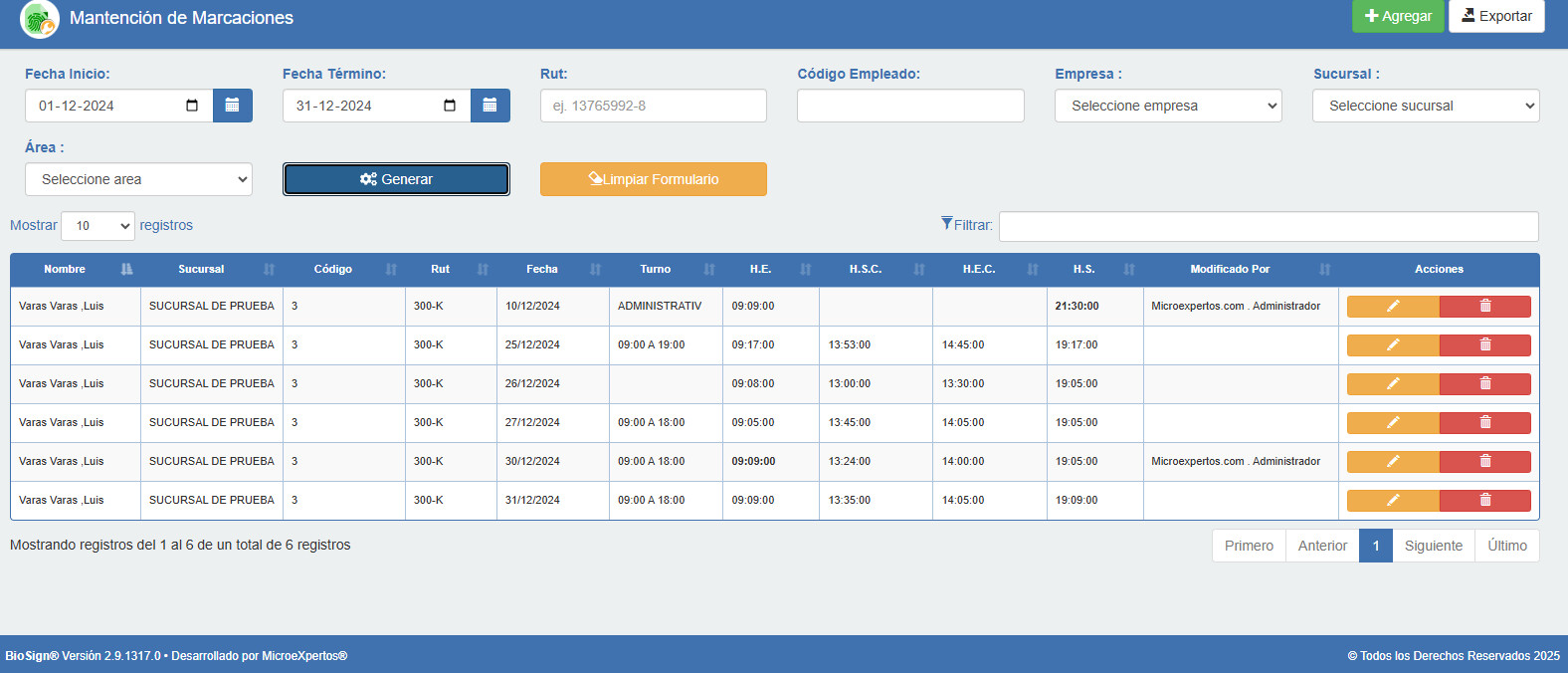Viewport: 1568px width, 673px height.
Task: Click the 09:08:00 H.E. cell
Action: 771,384
